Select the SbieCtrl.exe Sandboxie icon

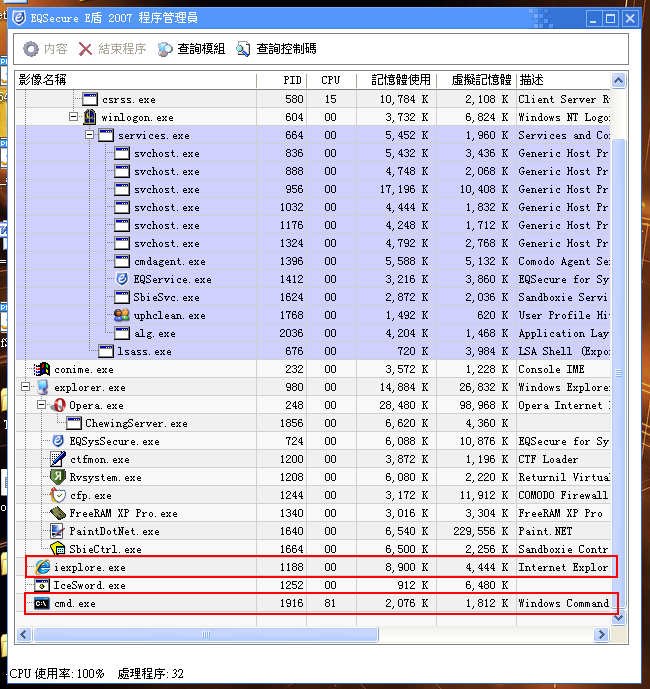(58, 549)
